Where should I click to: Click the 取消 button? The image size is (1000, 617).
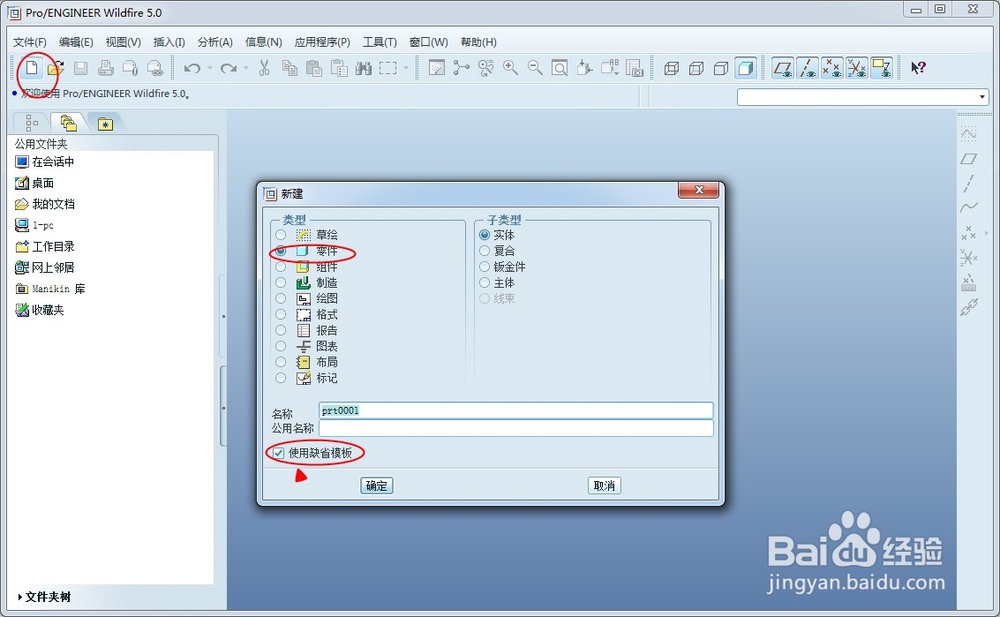pyautogui.click(x=604, y=486)
